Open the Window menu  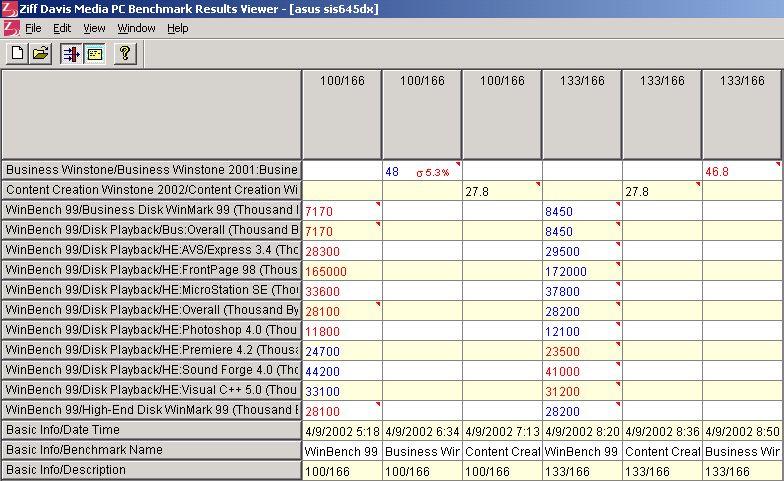coord(136,28)
